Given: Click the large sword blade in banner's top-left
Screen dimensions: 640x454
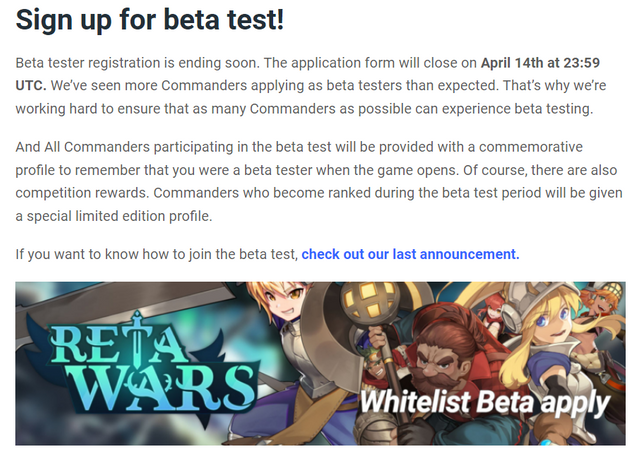Looking at the screenshot, I should coord(150,300).
